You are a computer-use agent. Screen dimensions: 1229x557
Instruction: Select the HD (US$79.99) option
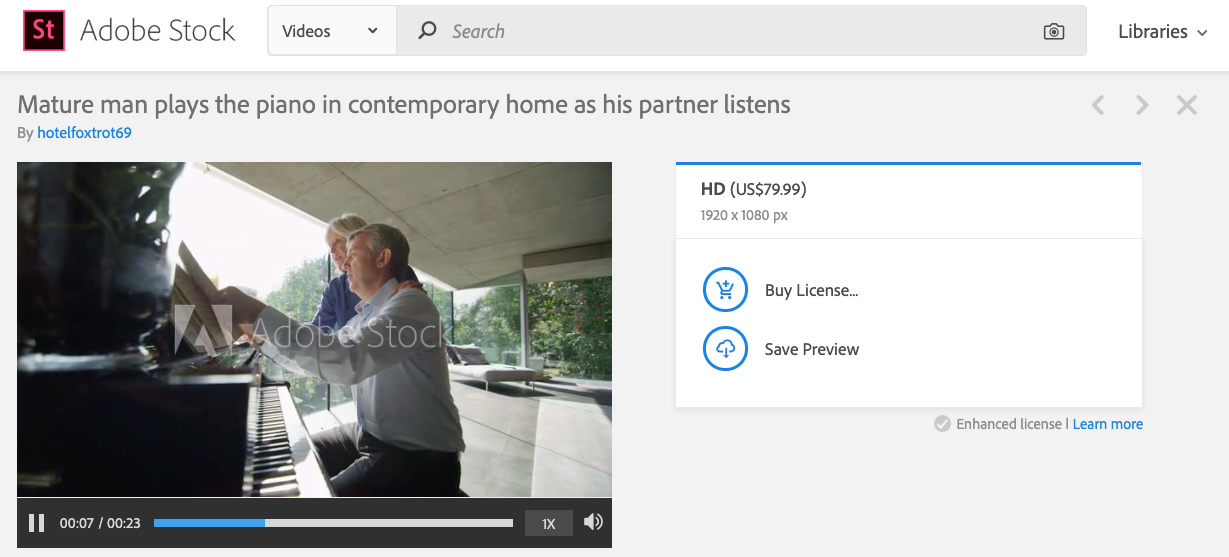click(908, 201)
